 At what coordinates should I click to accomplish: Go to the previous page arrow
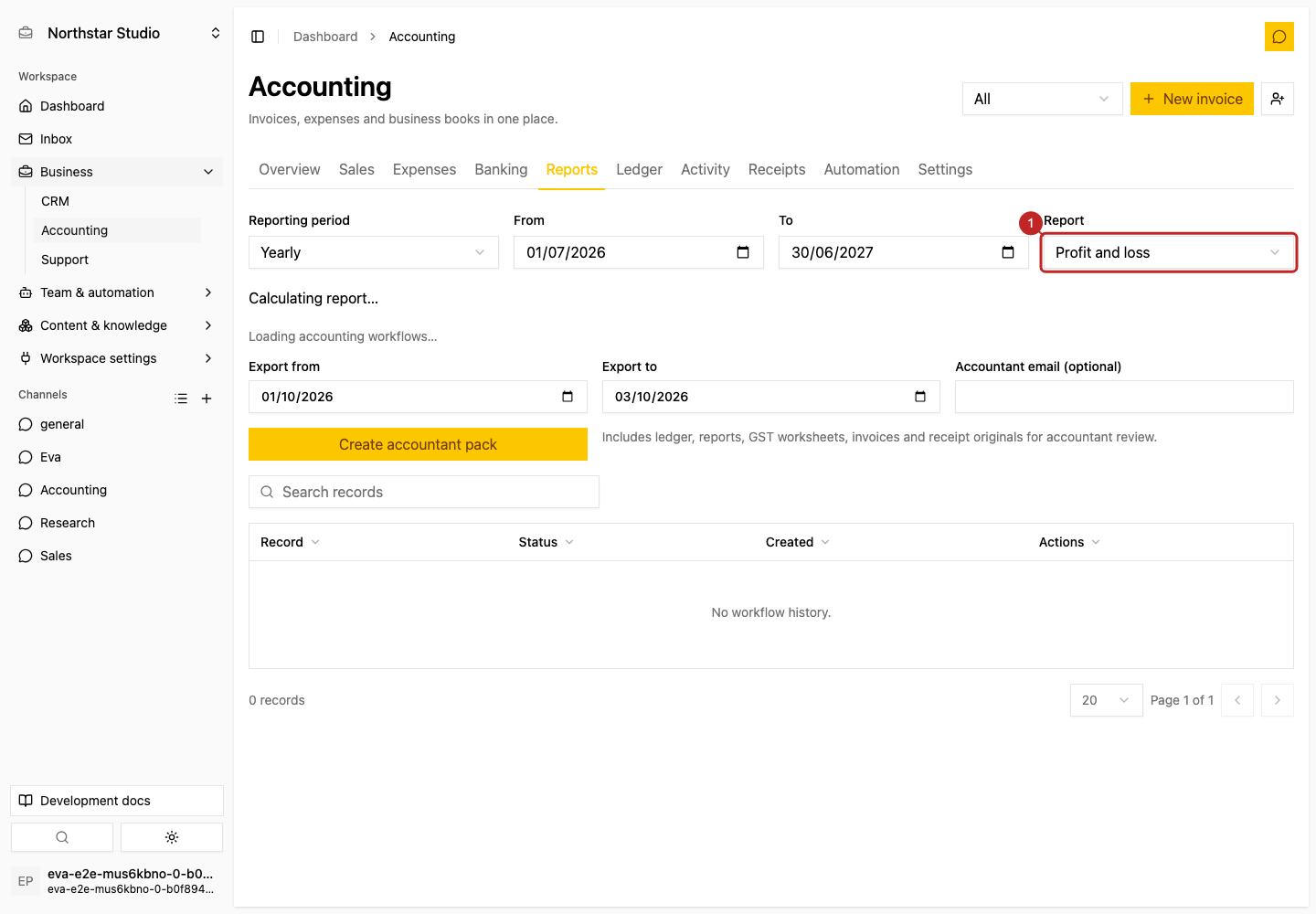click(1237, 700)
